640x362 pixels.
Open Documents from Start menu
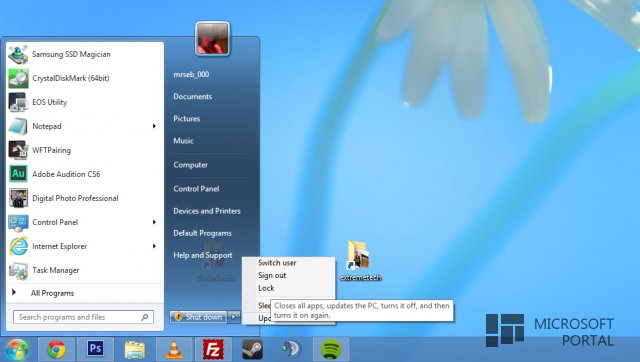pos(193,97)
